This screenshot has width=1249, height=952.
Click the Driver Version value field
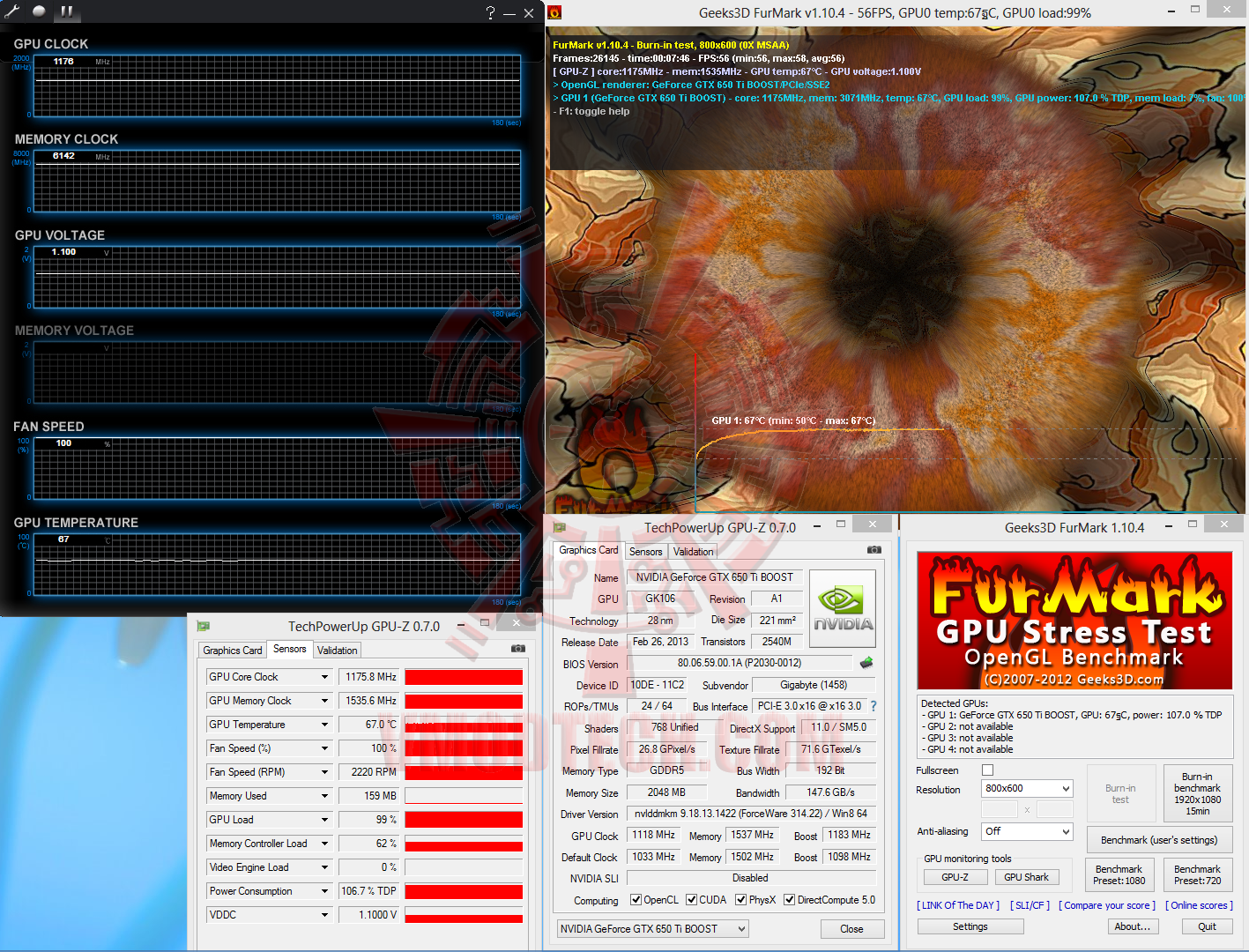click(751, 814)
